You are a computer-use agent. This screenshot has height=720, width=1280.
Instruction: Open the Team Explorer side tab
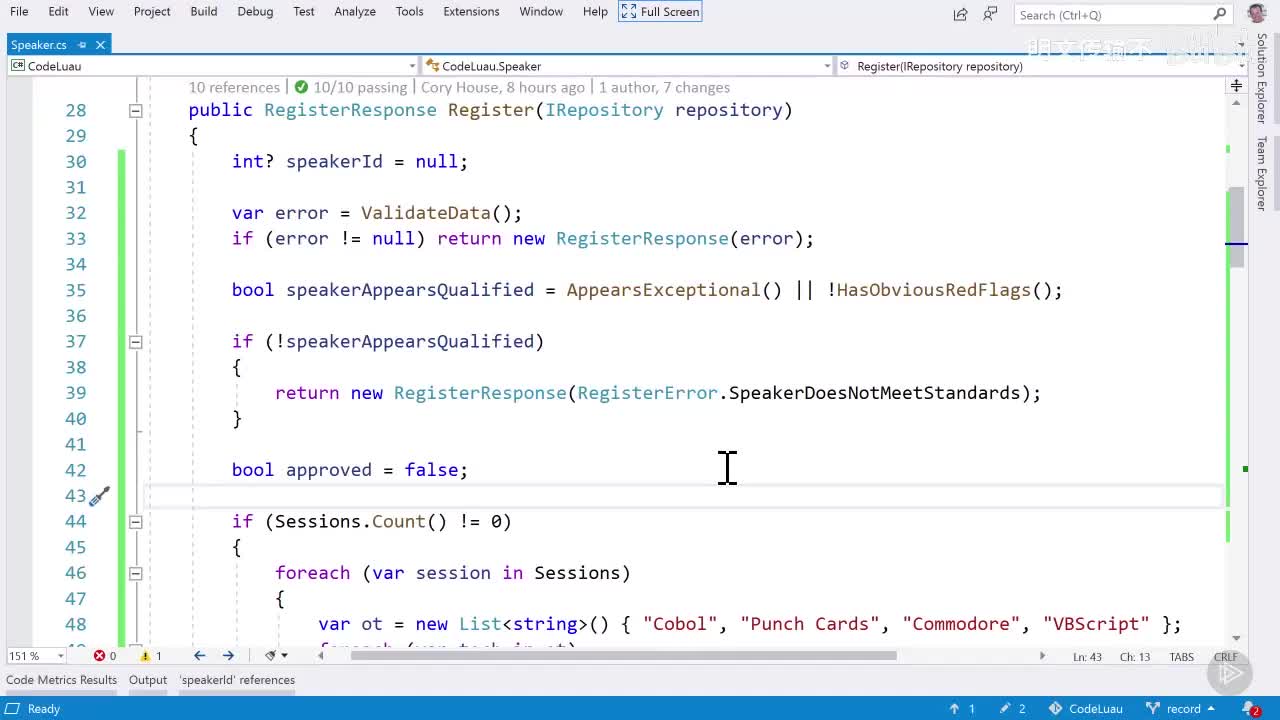pos(1261,173)
